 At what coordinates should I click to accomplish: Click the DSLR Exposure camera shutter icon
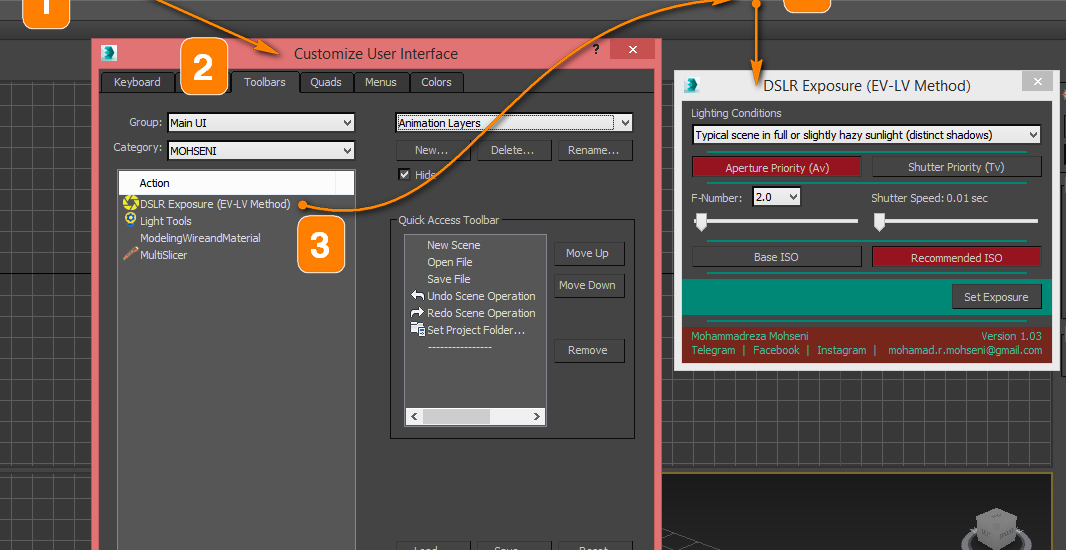click(x=130, y=204)
